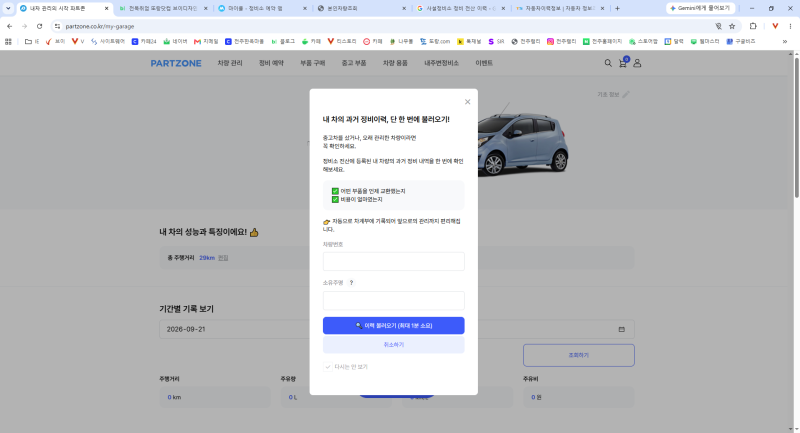Open the 내주변정비소 menu
Screen dimensions: 800x433
[441, 63]
